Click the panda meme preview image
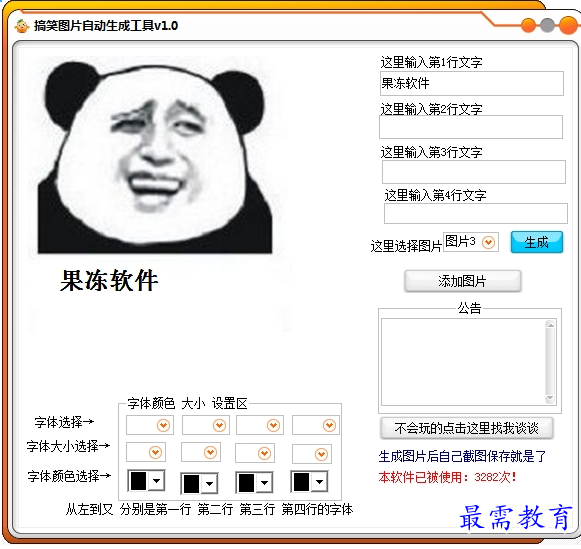This screenshot has width=581, height=549. [x=155, y=157]
